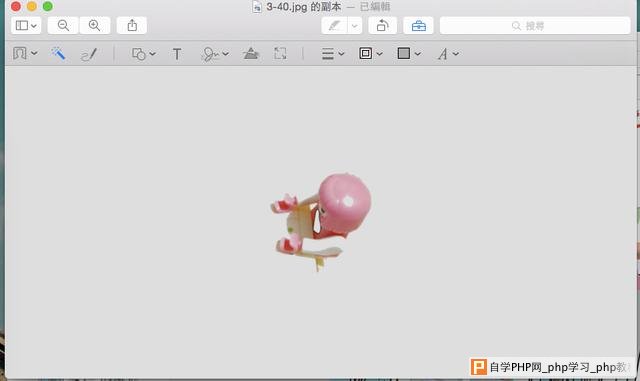Open the text style font menu
640x381 pixels.
click(448, 53)
